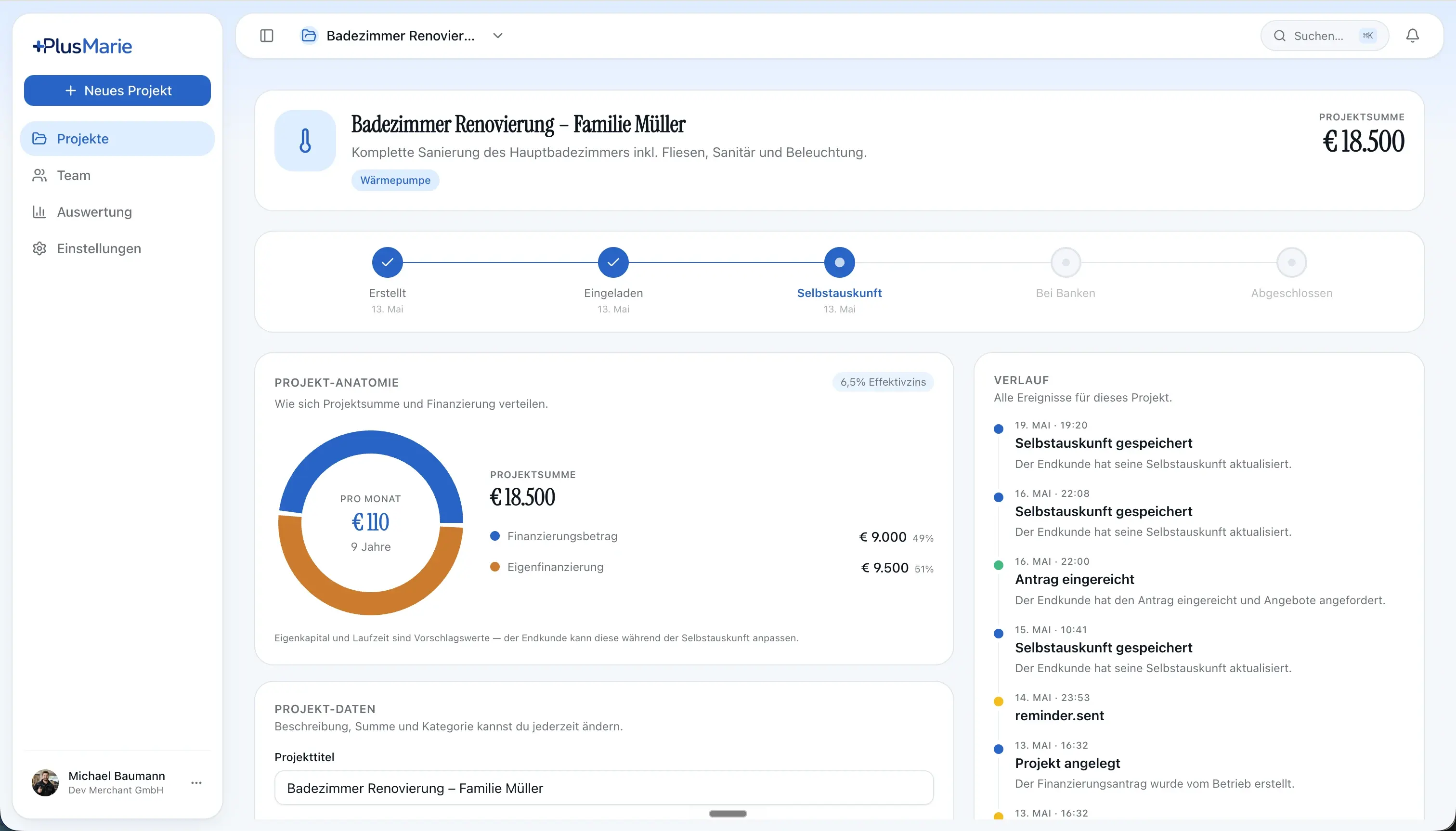Click the blue Projekt angelegt dot

pyautogui.click(x=998, y=749)
